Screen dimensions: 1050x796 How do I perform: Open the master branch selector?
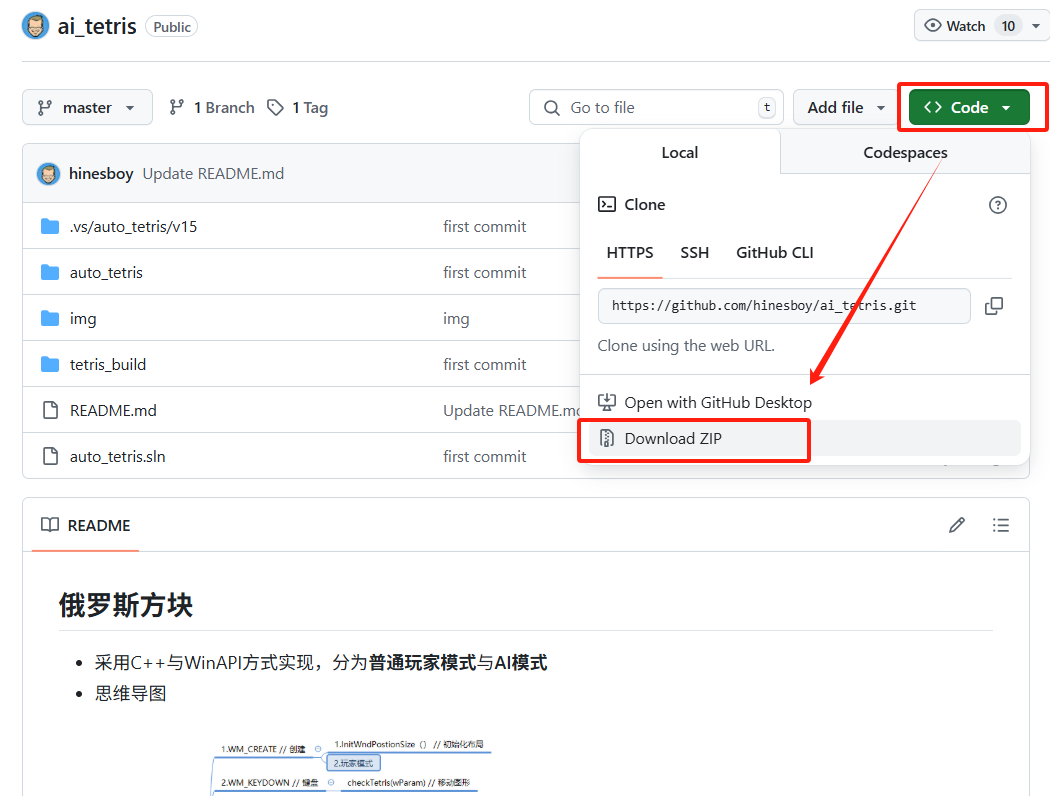pyautogui.click(x=87, y=107)
